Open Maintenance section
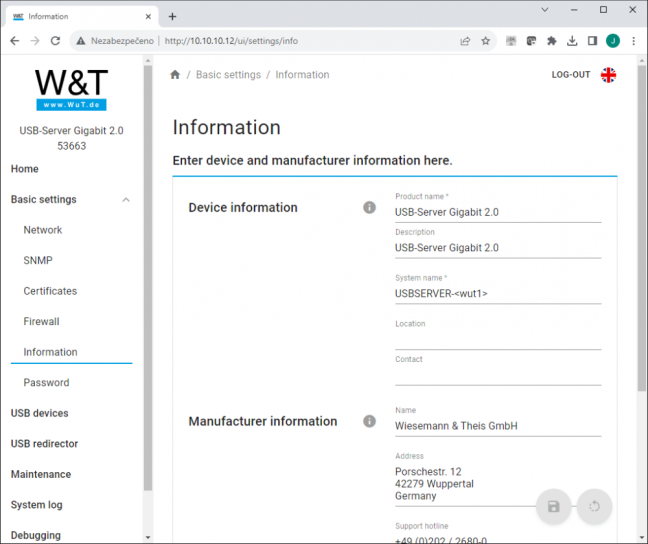The image size is (648, 544). [41, 475]
